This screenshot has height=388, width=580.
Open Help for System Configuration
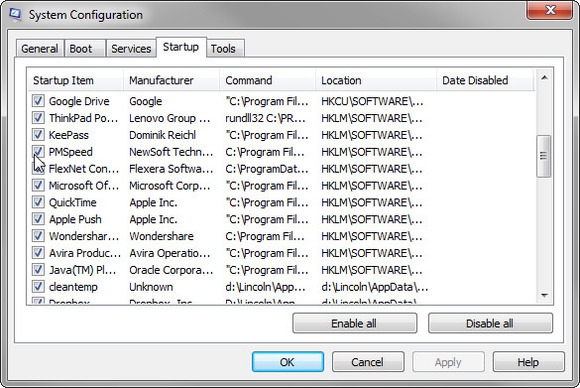[529, 362]
